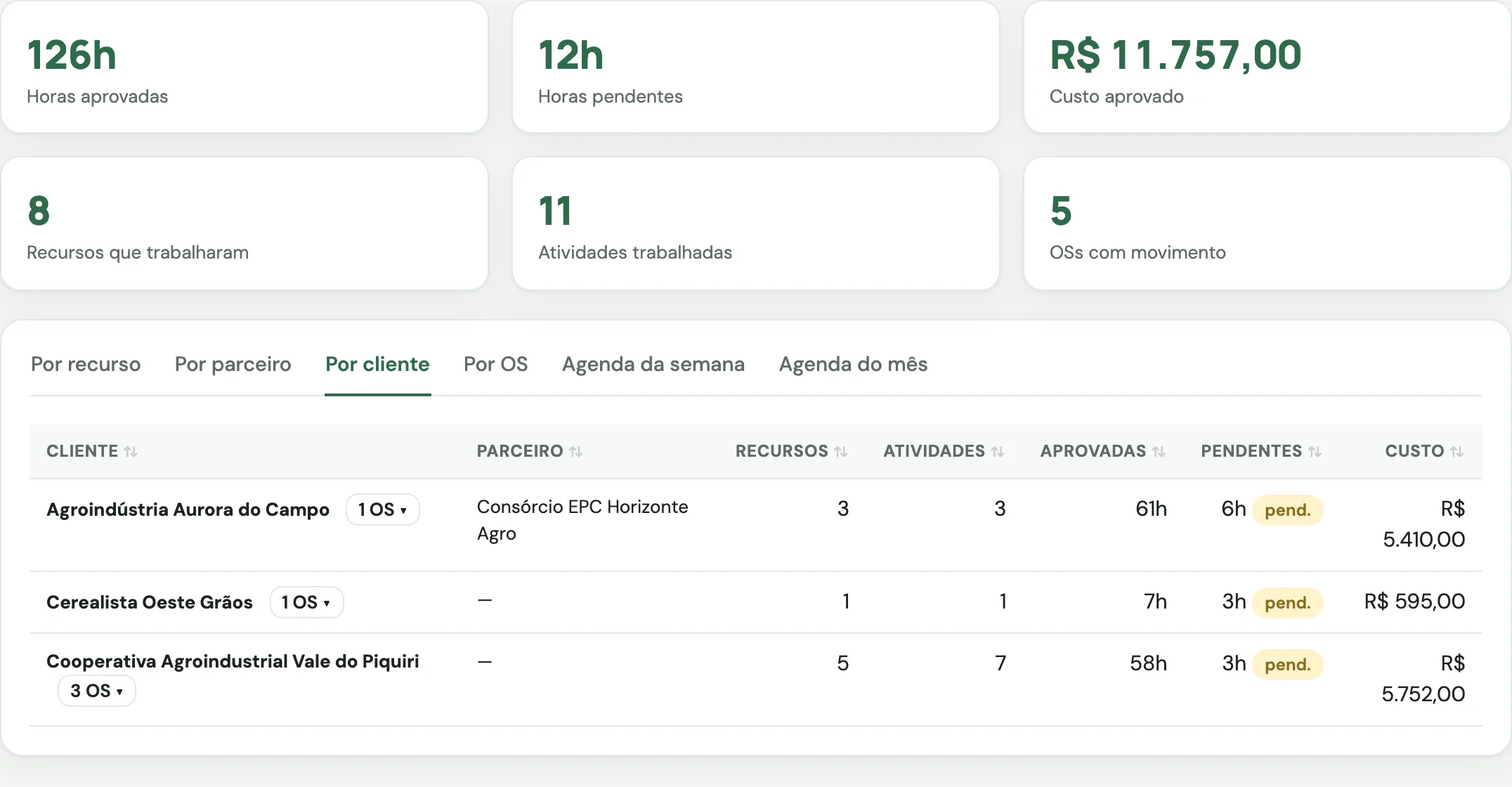
Task: Click partner Consórcio EPC Horizonte Agro
Action: coord(582,520)
